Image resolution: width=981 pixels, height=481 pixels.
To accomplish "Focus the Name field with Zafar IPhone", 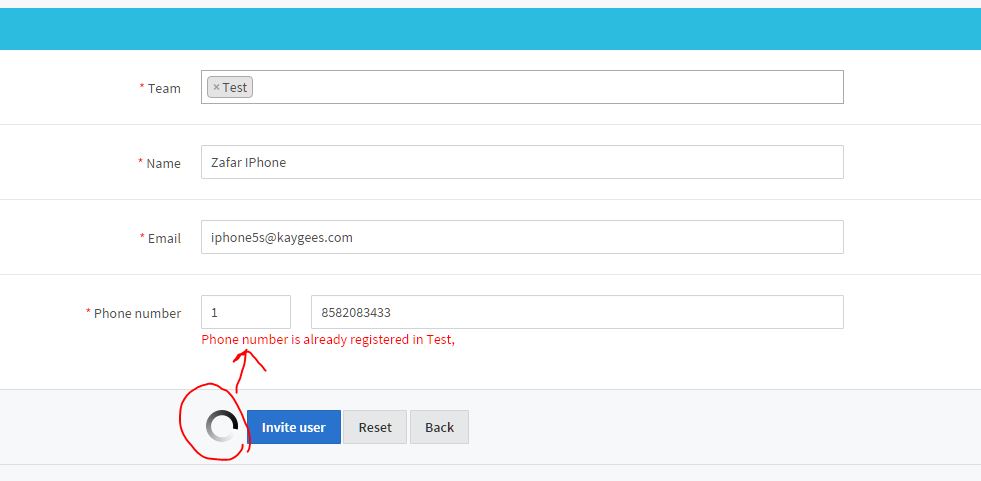I will point(522,162).
